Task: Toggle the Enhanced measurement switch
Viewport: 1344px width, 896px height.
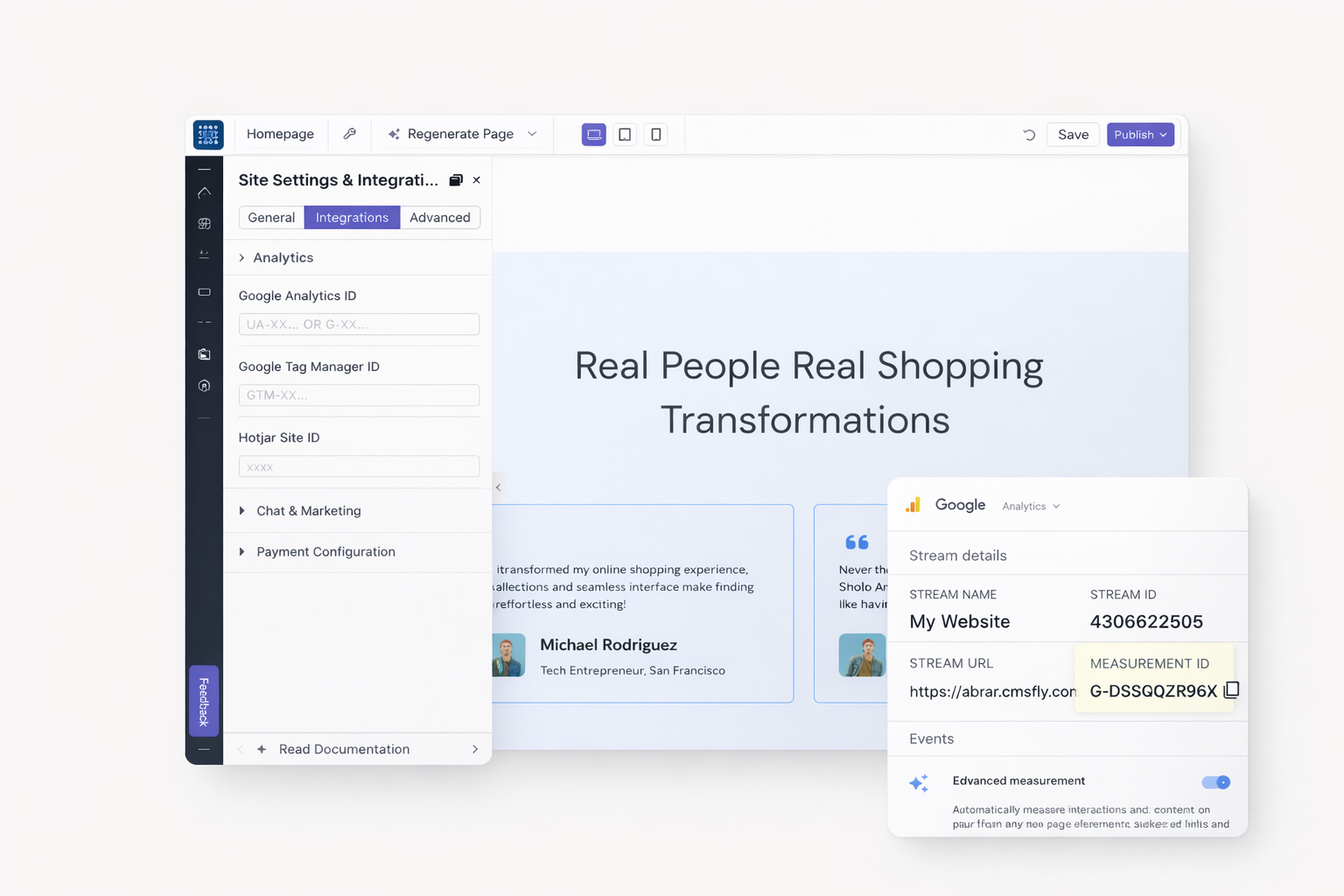Action: [x=1215, y=782]
